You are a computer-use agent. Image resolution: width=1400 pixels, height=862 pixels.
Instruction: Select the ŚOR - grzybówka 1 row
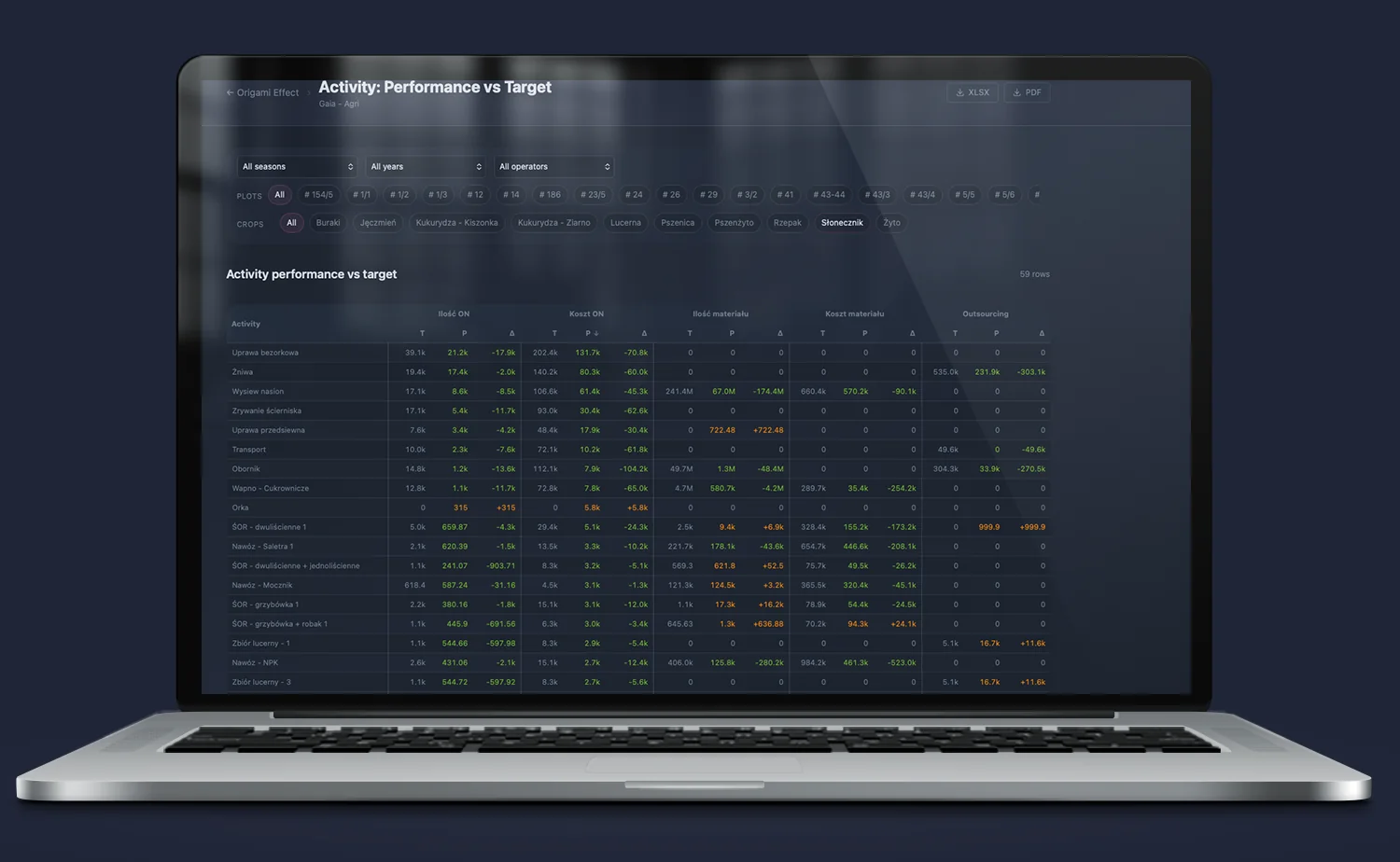[638, 605]
